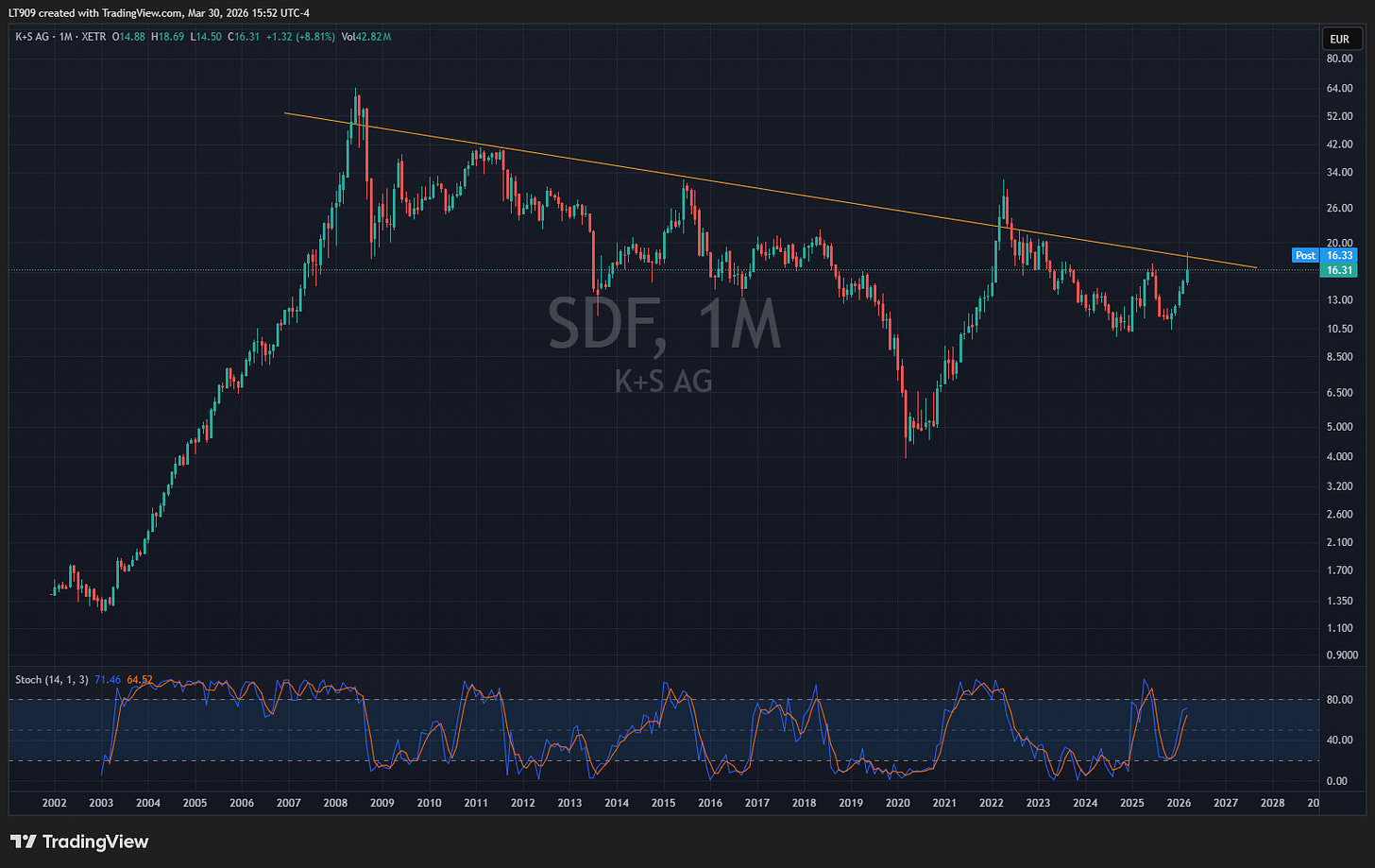Click the 2014 year on the time axis
Image resolution: width=1375 pixels, height=868 pixels.
(x=617, y=803)
